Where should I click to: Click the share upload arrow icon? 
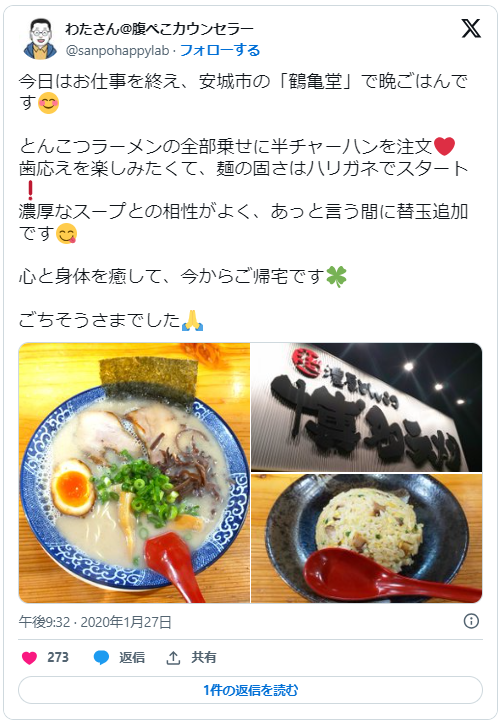173,658
